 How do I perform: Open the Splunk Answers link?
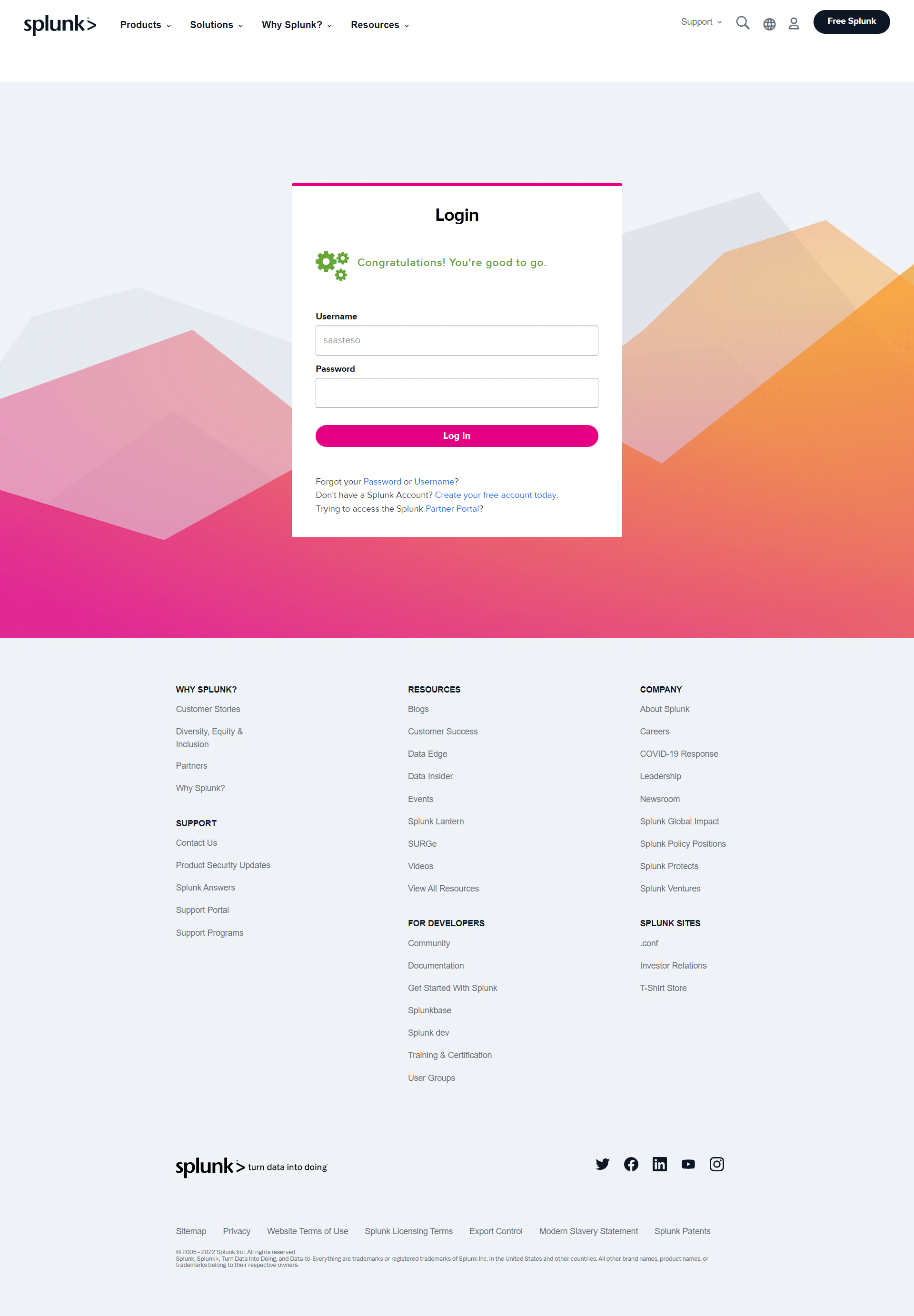coord(205,887)
